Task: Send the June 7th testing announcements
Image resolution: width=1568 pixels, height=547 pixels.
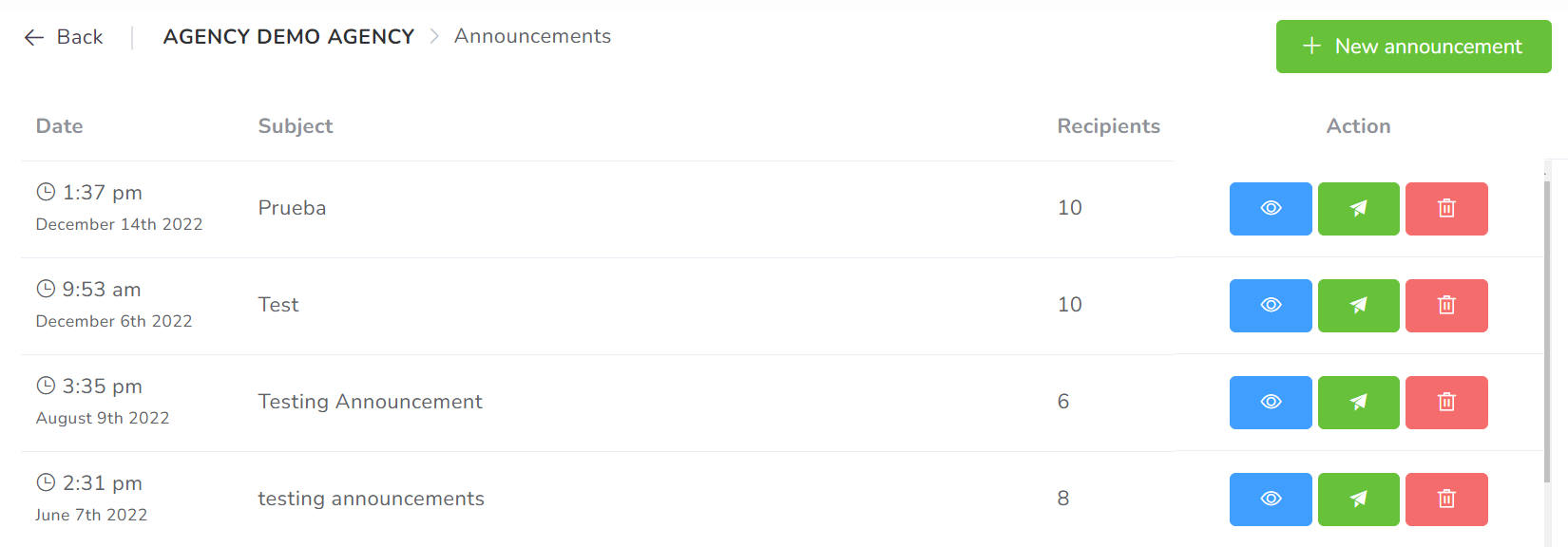Action: pos(1358,500)
